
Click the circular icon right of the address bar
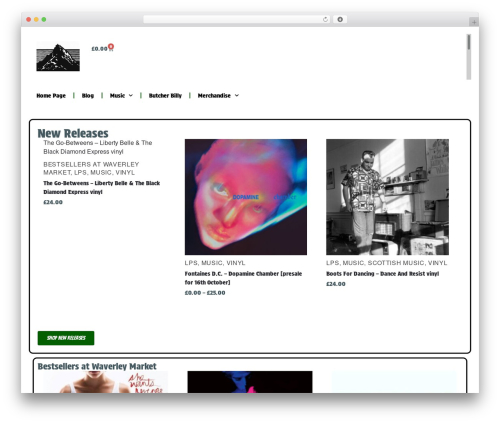click(x=340, y=20)
